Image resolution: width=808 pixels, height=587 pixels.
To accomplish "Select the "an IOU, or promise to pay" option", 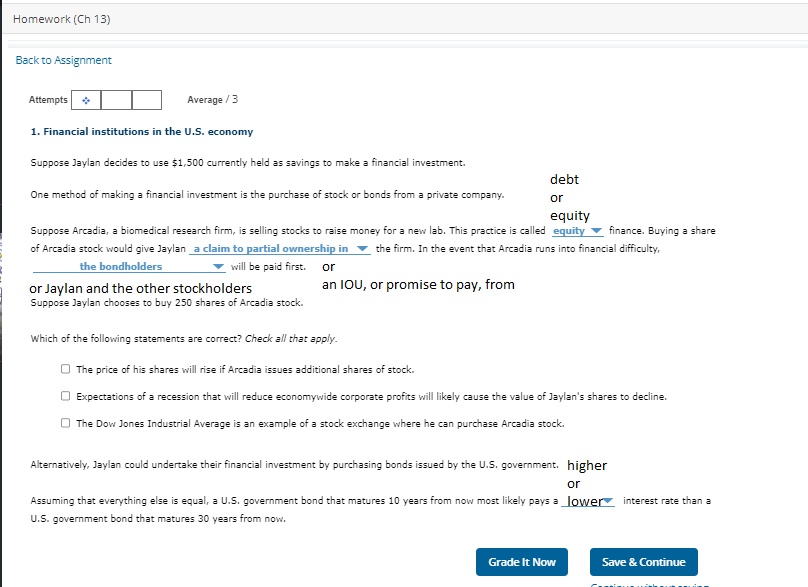I will (x=419, y=284).
